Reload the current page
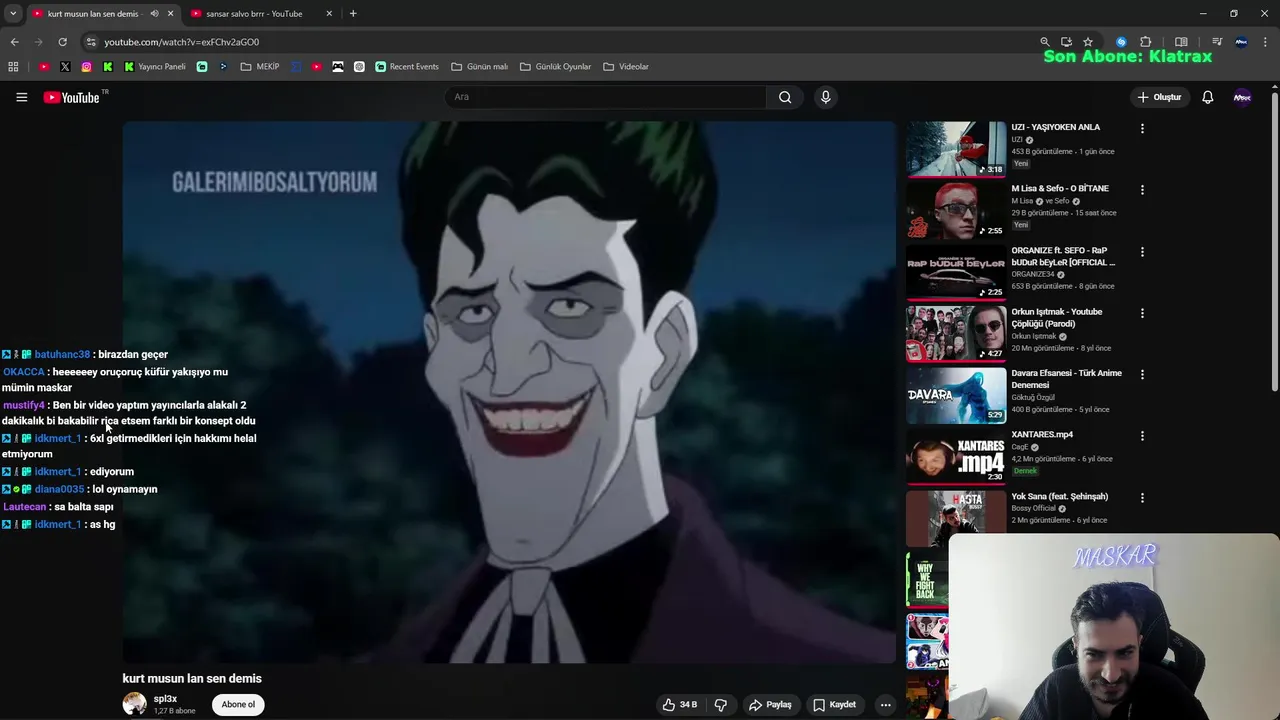The height and width of the screenshot is (720, 1280). point(62,42)
